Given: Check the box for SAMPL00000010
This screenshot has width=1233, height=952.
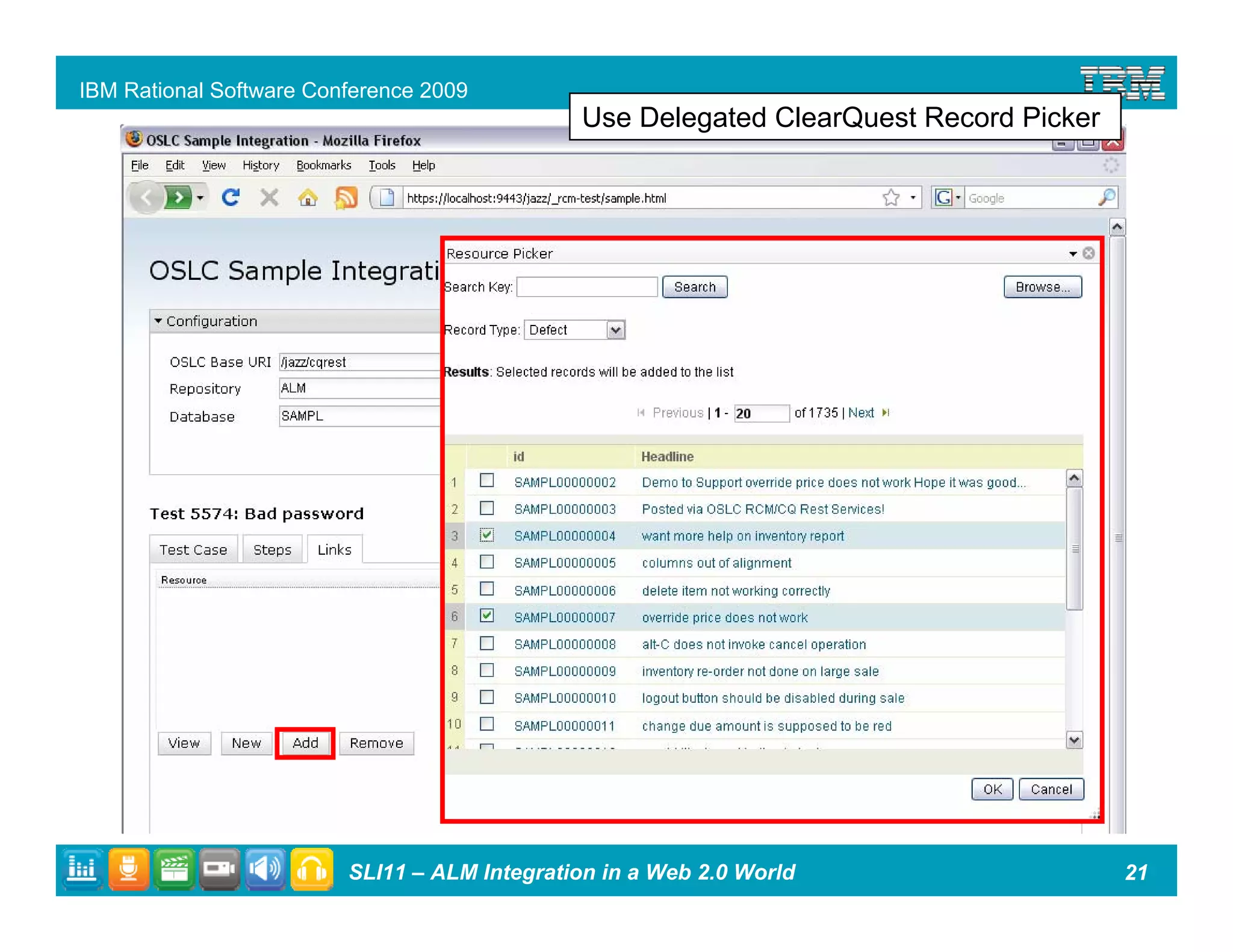Looking at the screenshot, I should pyautogui.click(x=486, y=697).
